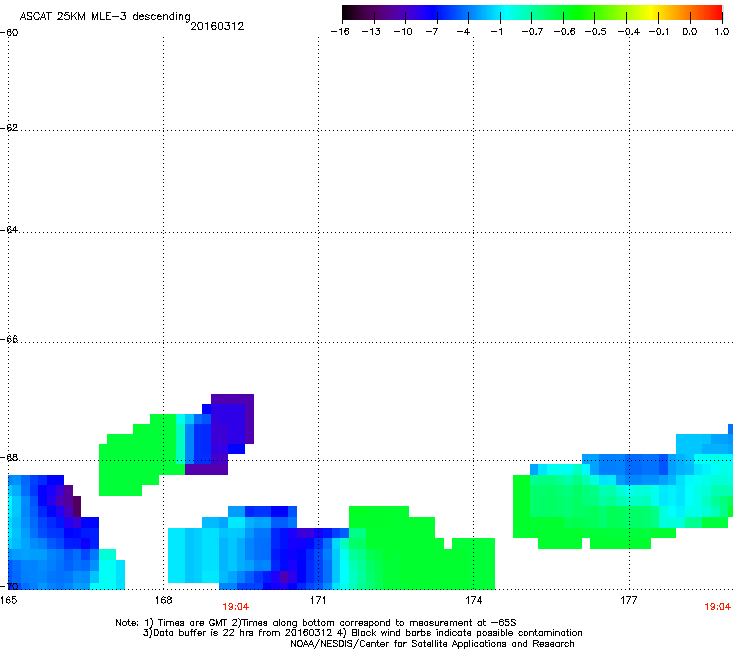The width and height of the screenshot is (740, 650).
Task: Click the longitude label "177"
Action: [x=629, y=600]
